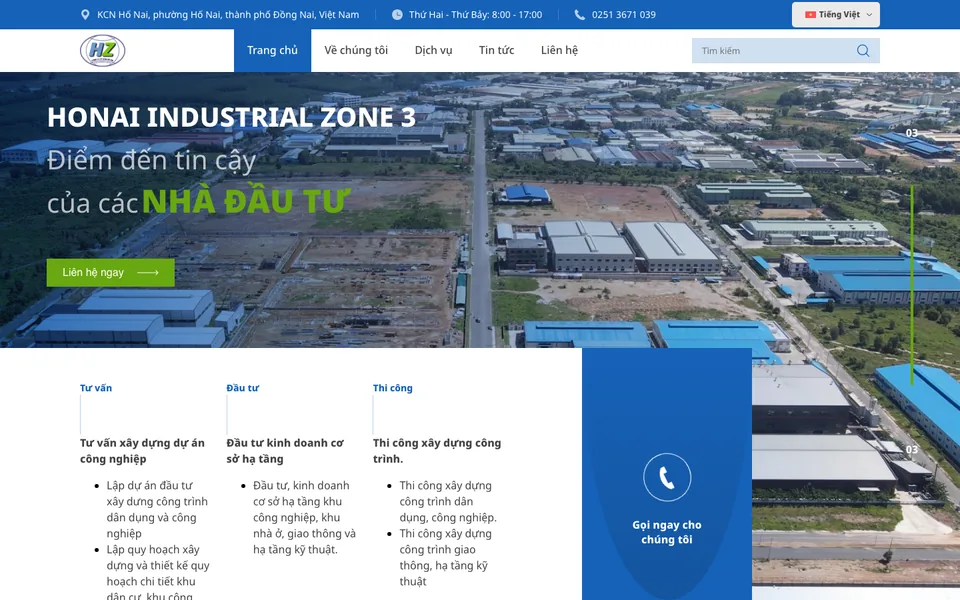Click the round phone icon in blue panel
960x600 pixels.
click(667, 477)
